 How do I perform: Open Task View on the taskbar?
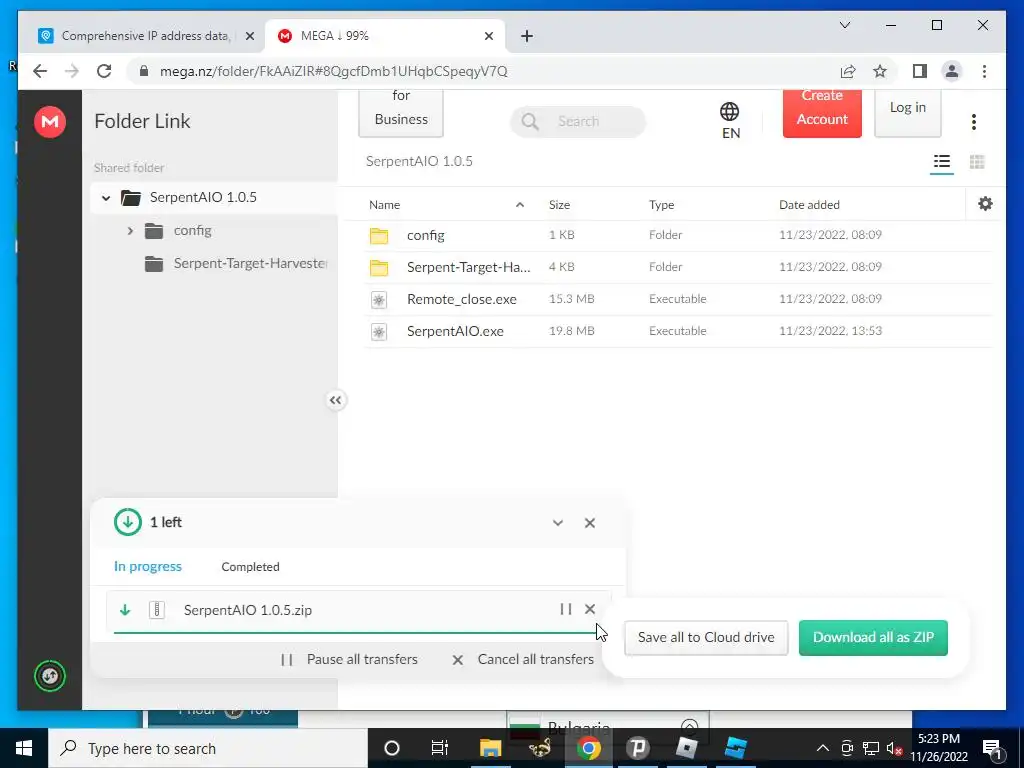(x=440, y=748)
